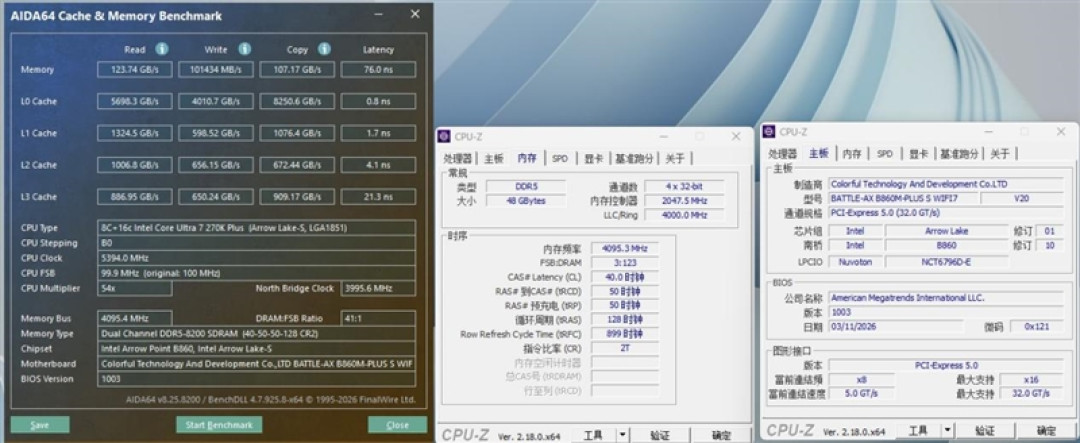Screen dimensions: 1080x443
Task: Open the 显卡 tab in the CPU-Z mainboard window
Action: pos(918,154)
